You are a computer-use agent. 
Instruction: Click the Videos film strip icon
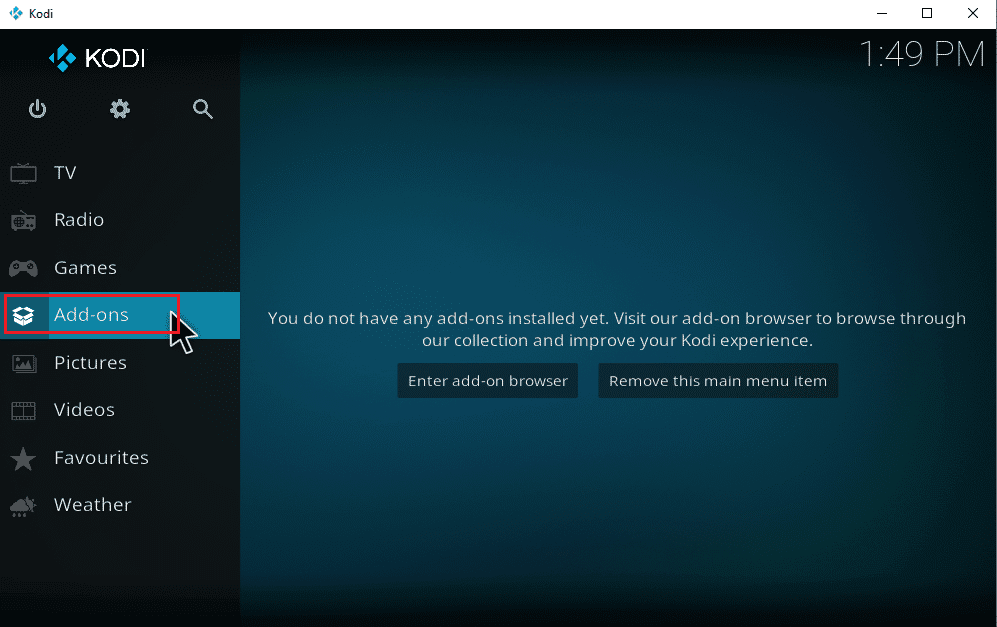click(x=24, y=411)
